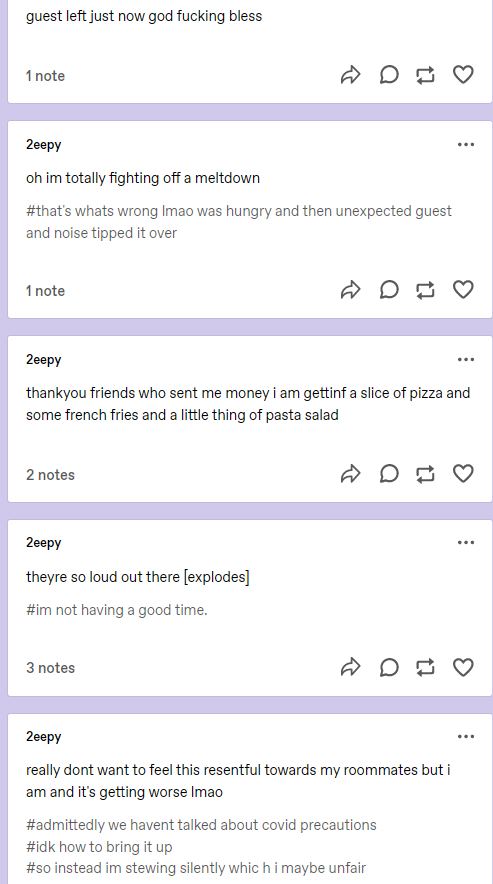View 2 notes on the pizza post

pos(50,475)
